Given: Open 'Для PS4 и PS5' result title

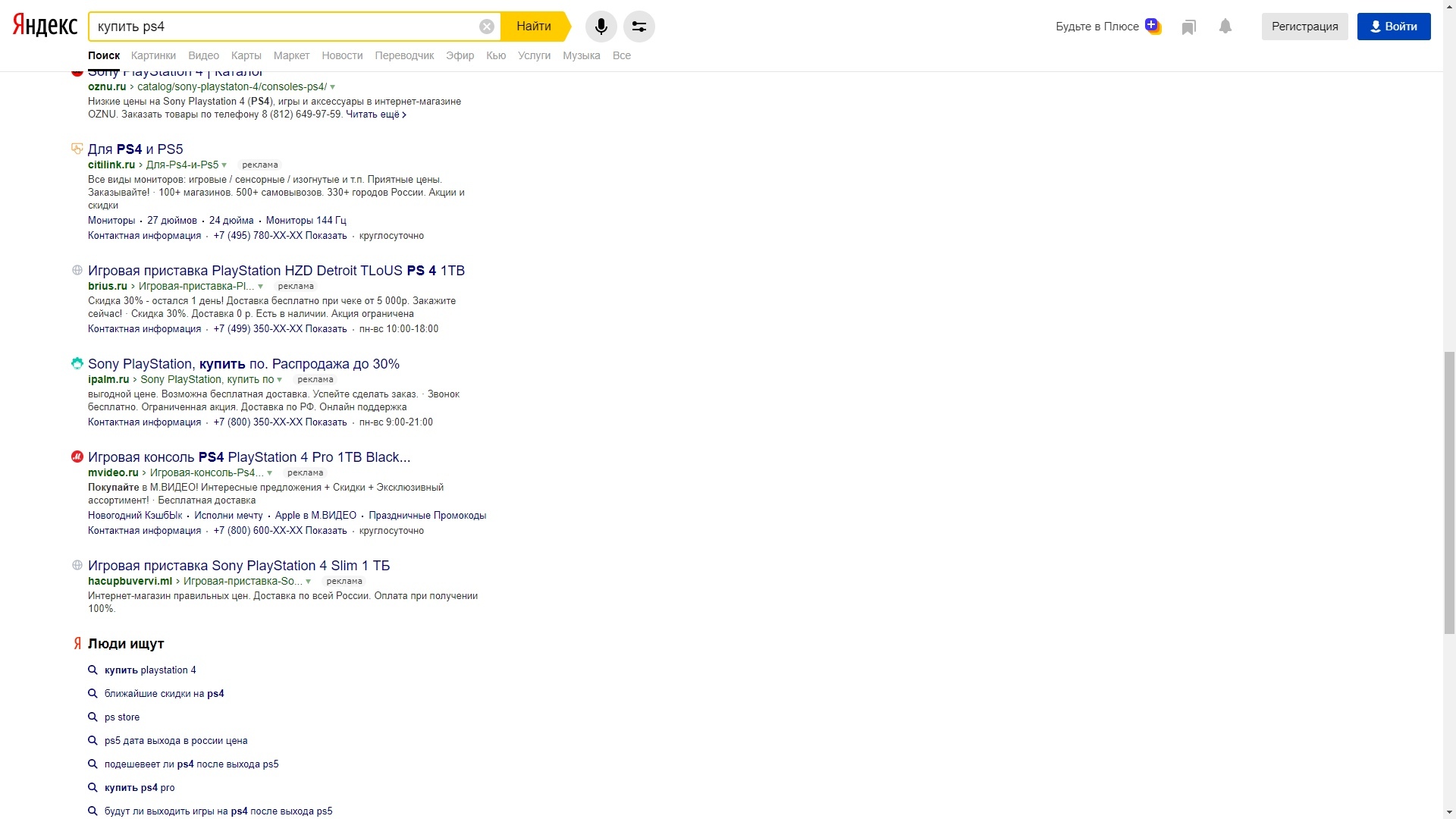Looking at the screenshot, I should [135, 149].
